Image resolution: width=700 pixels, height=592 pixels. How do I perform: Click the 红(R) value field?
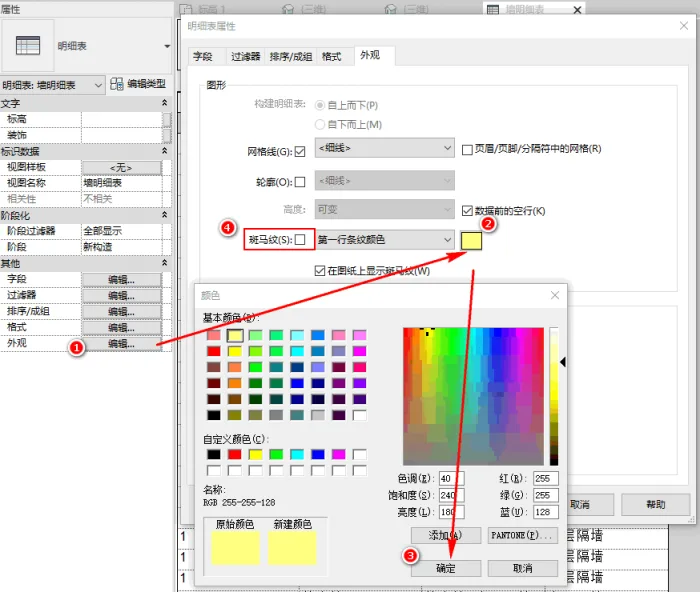click(546, 479)
